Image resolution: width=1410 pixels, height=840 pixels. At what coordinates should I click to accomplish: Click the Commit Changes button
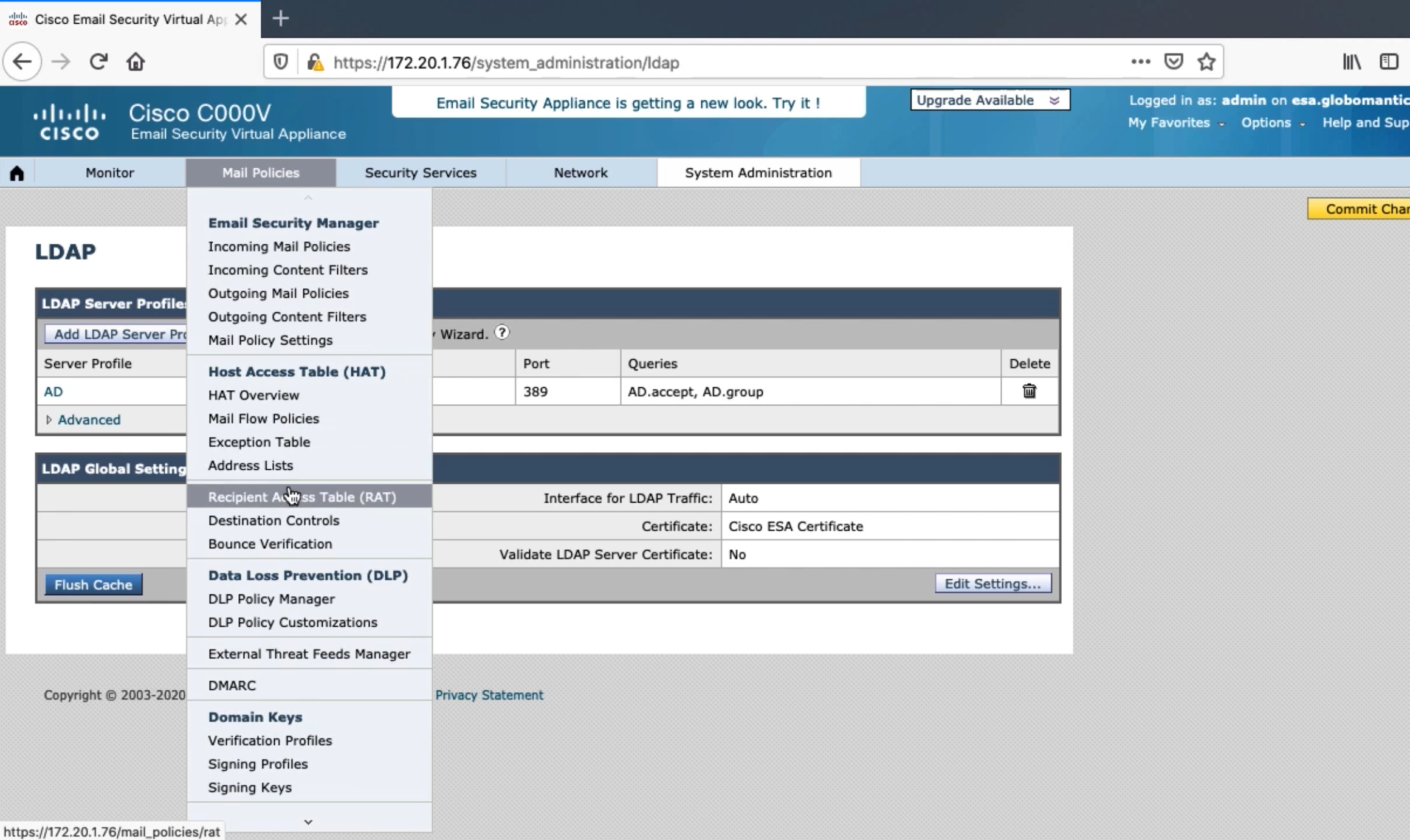pos(1359,208)
